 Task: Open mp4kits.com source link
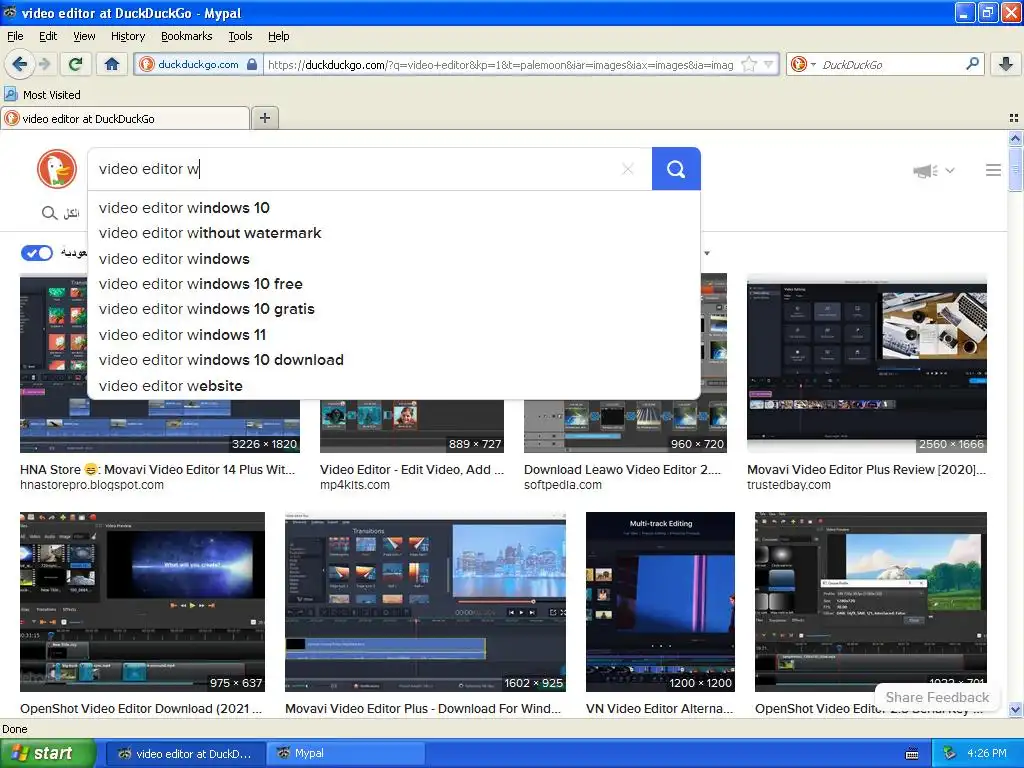(355, 485)
